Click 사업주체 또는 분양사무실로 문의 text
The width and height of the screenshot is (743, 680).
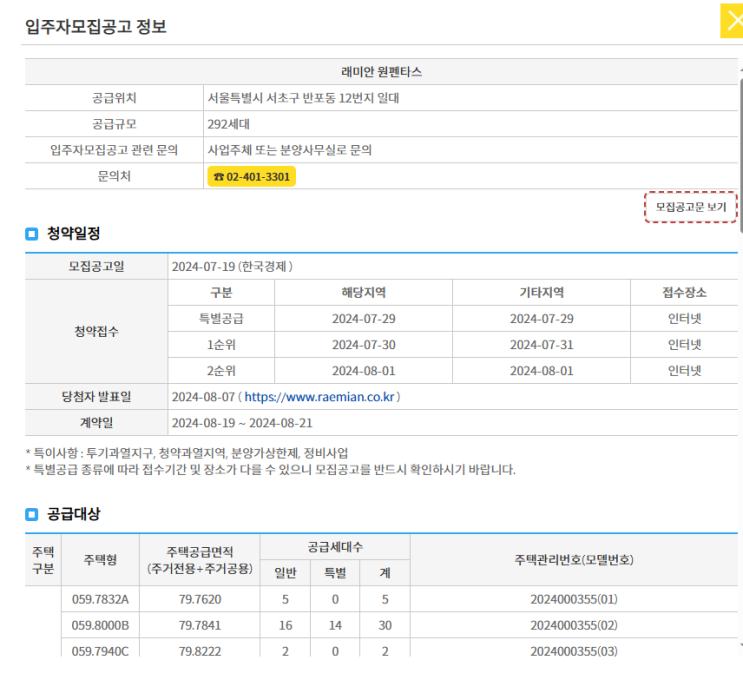290,150
